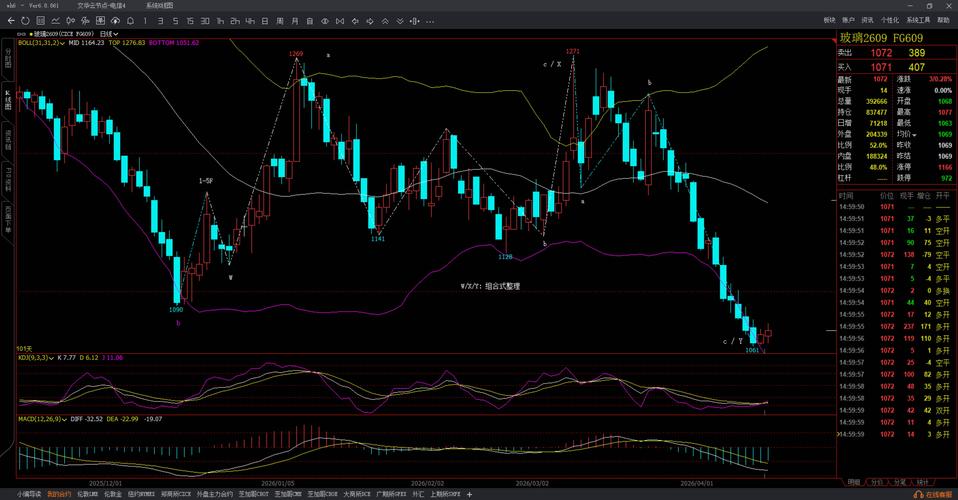Click the 卖出 price 1072
Screen dimensions: 958x500
[x=881, y=53]
